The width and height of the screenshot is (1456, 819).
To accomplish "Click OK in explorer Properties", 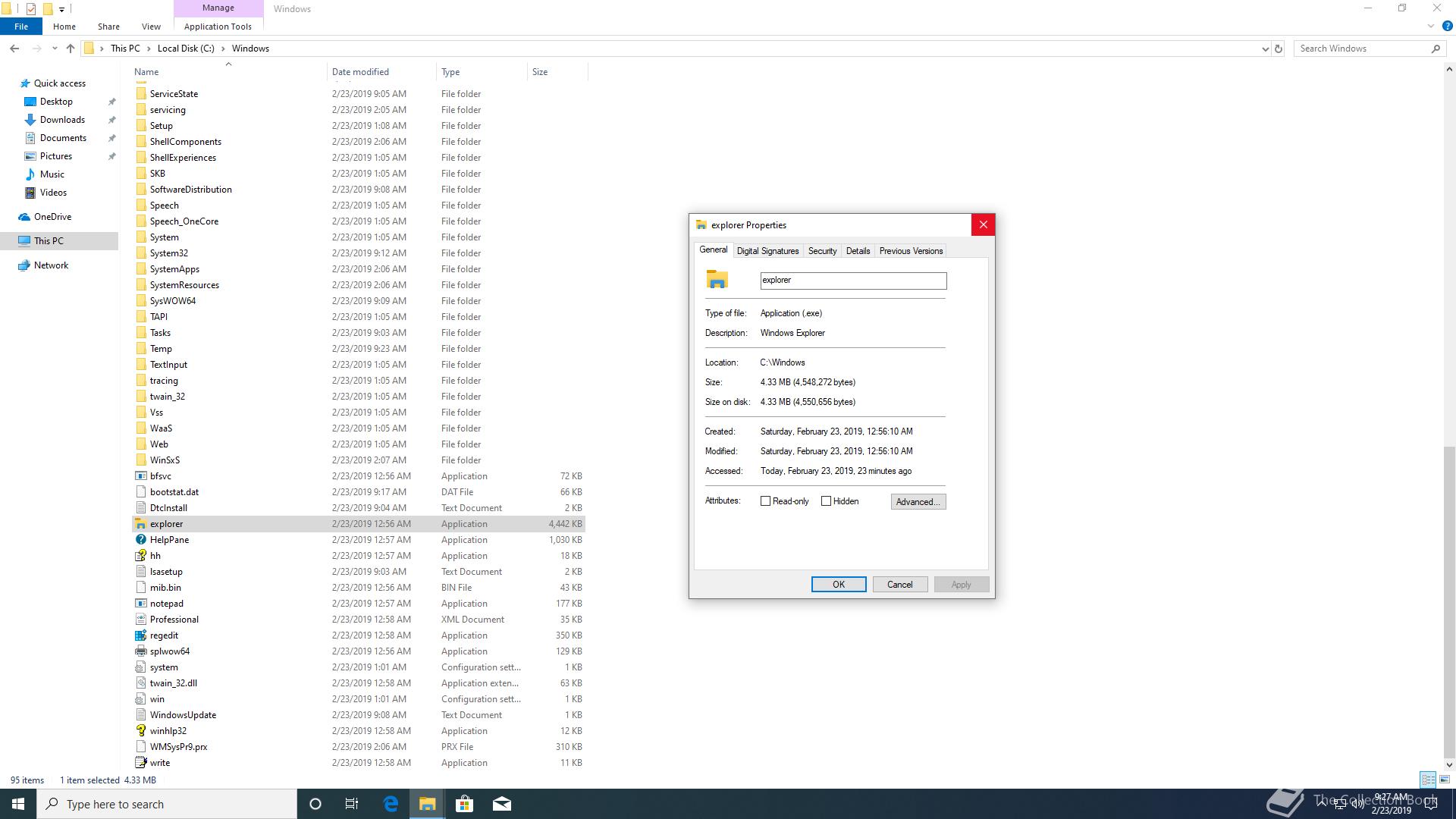I will [x=839, y=585].
